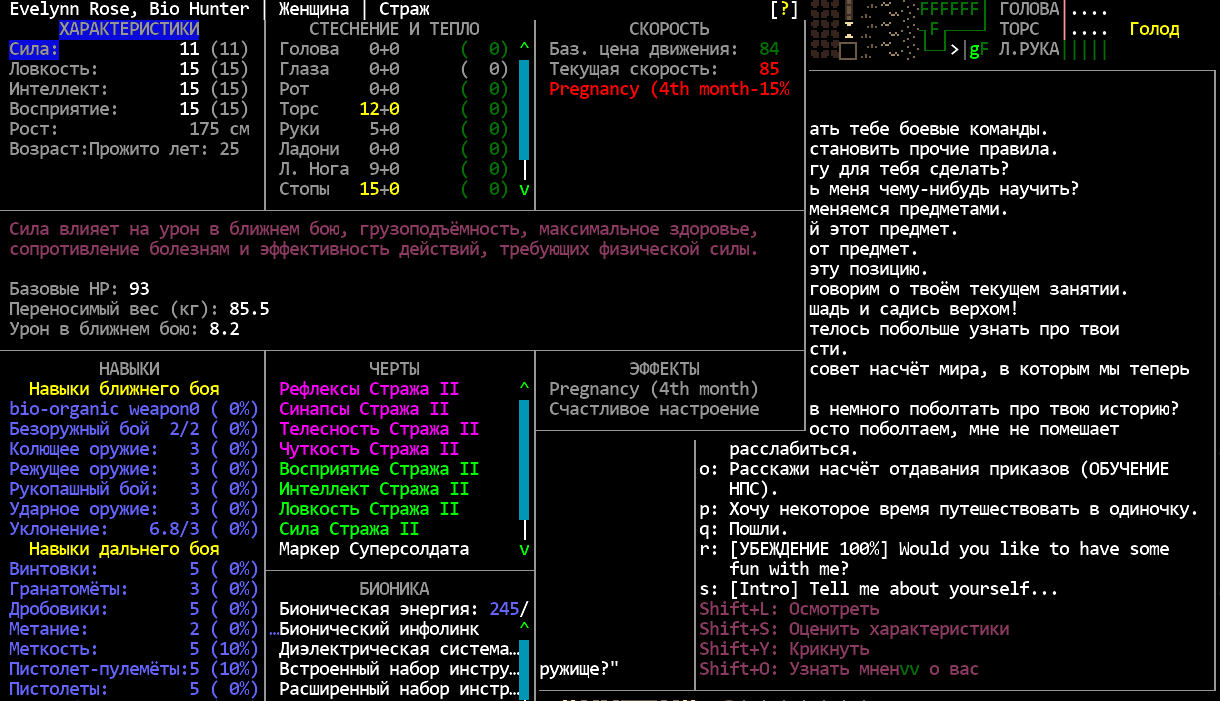Click yellow Голод hunger status

[1154, 29]
